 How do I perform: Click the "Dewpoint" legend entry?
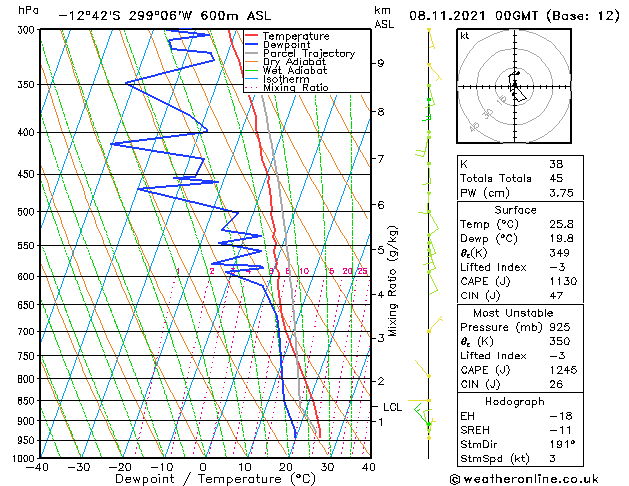pyautogui.click(x=286, y=45)
